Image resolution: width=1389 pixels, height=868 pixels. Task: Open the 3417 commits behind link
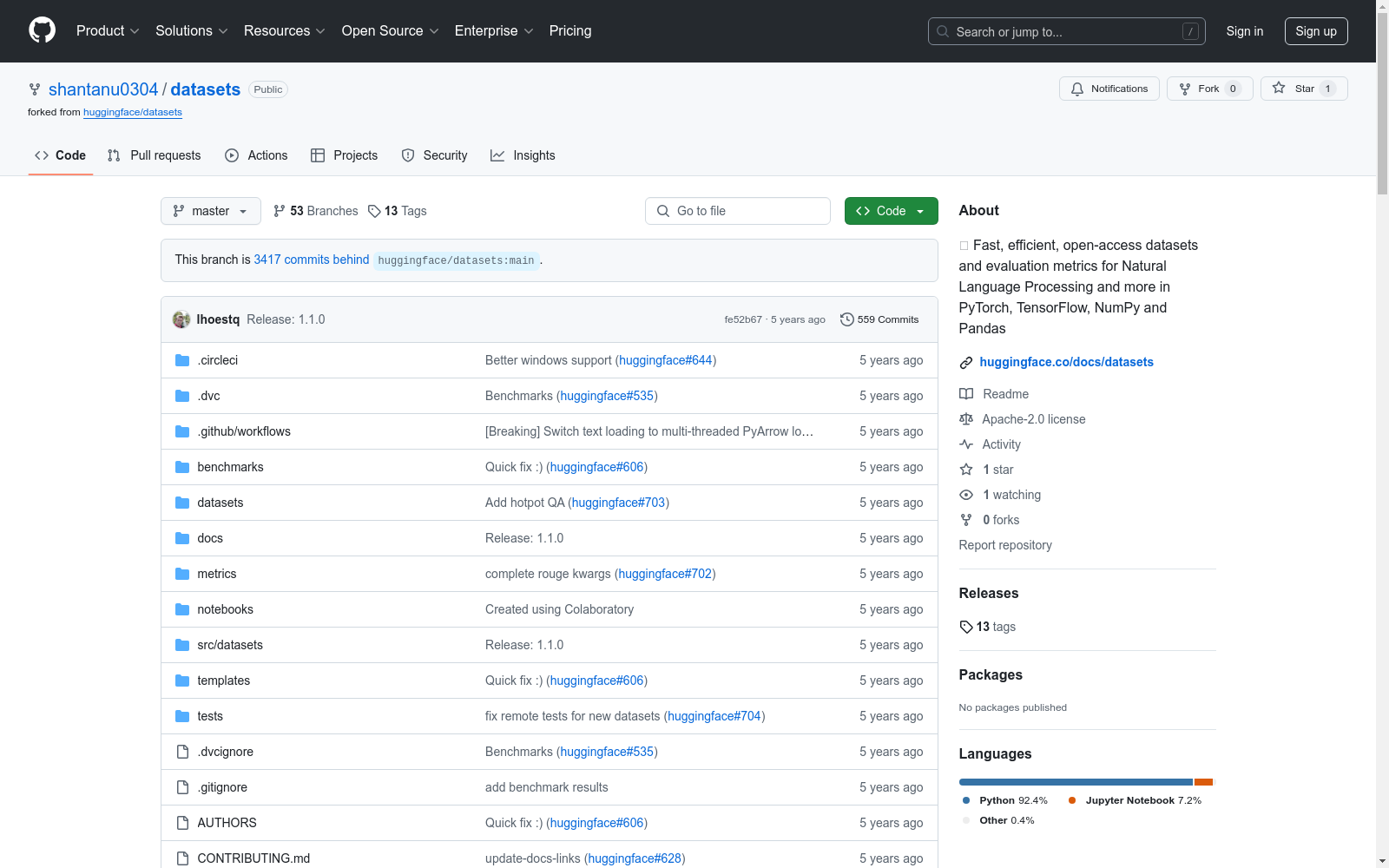click(312, 260)
